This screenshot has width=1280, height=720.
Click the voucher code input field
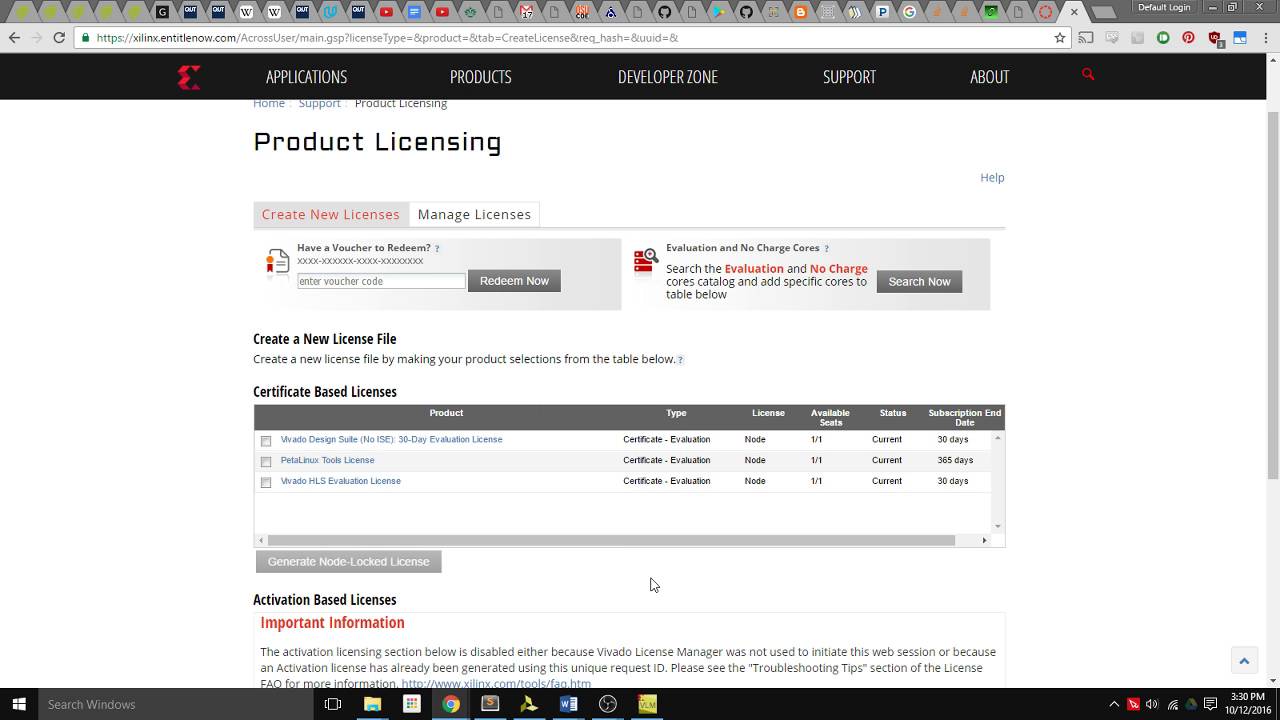tap(381, 281)
